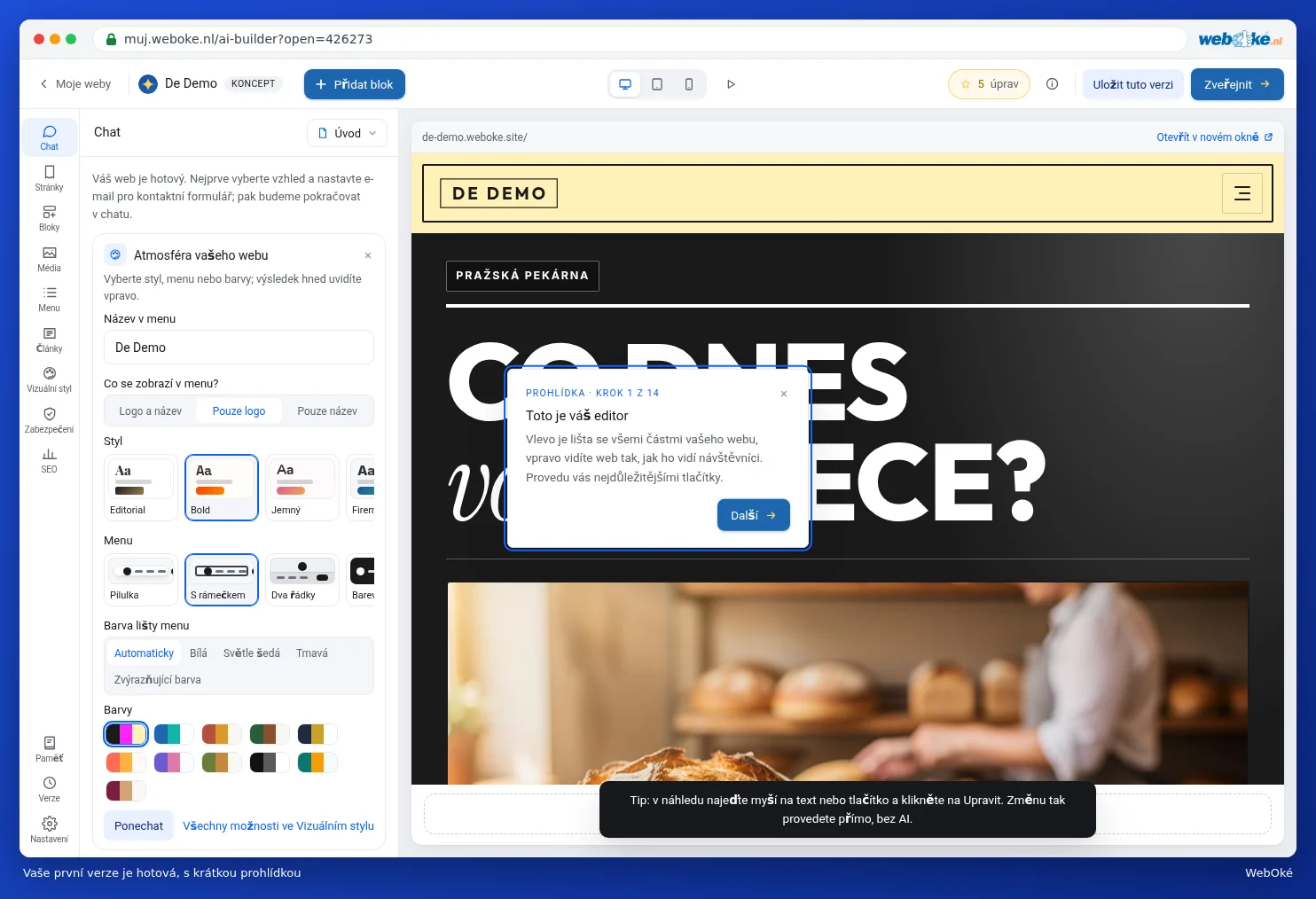Open Všechny možnosti ve Vizuálním stylu

278,826
